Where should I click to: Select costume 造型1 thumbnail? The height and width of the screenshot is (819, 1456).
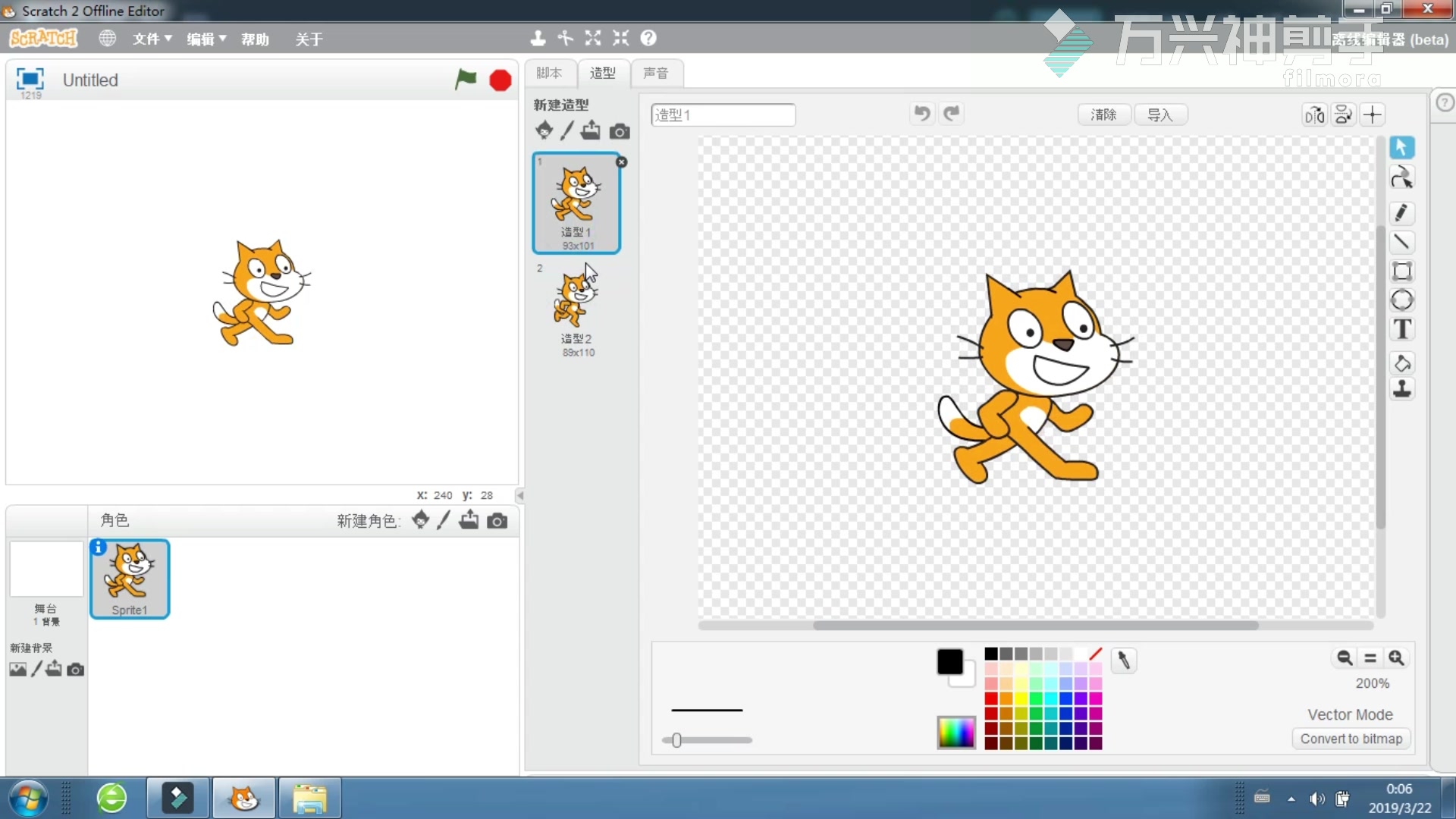(576, 202)
